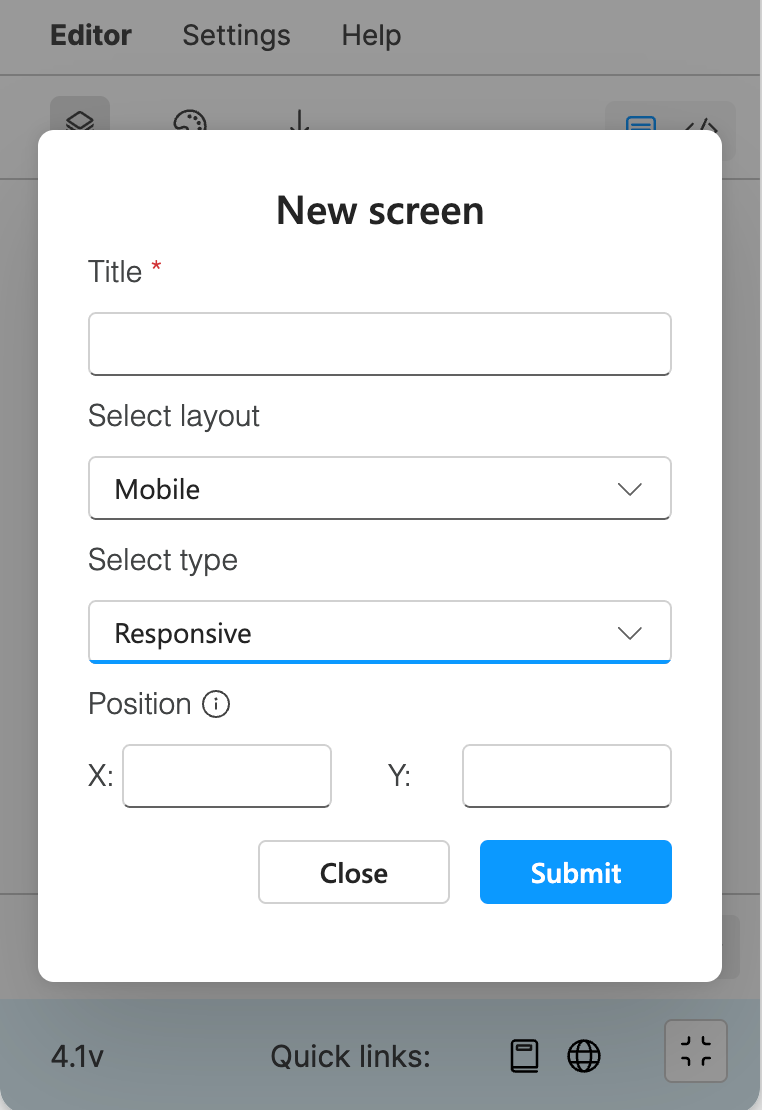
Task: Click the download arrow icon
Action: click(300, 121)
